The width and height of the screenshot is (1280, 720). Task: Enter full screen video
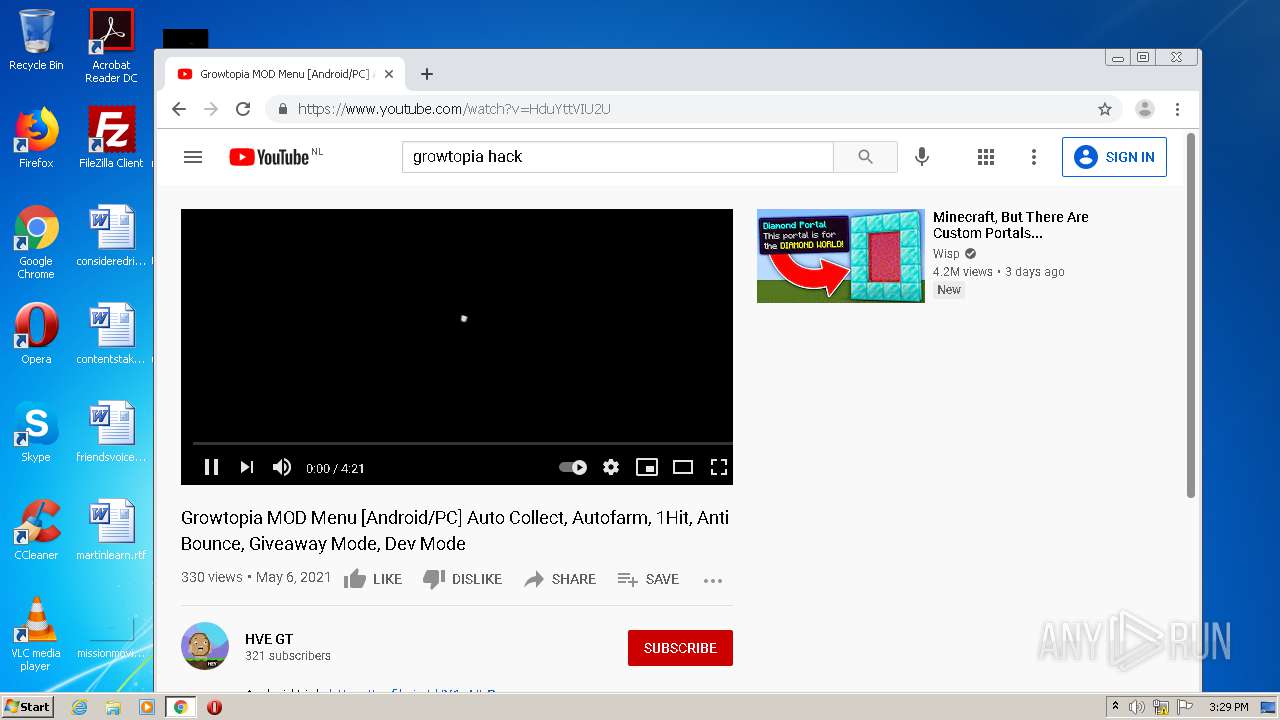(x=718, y=467)
